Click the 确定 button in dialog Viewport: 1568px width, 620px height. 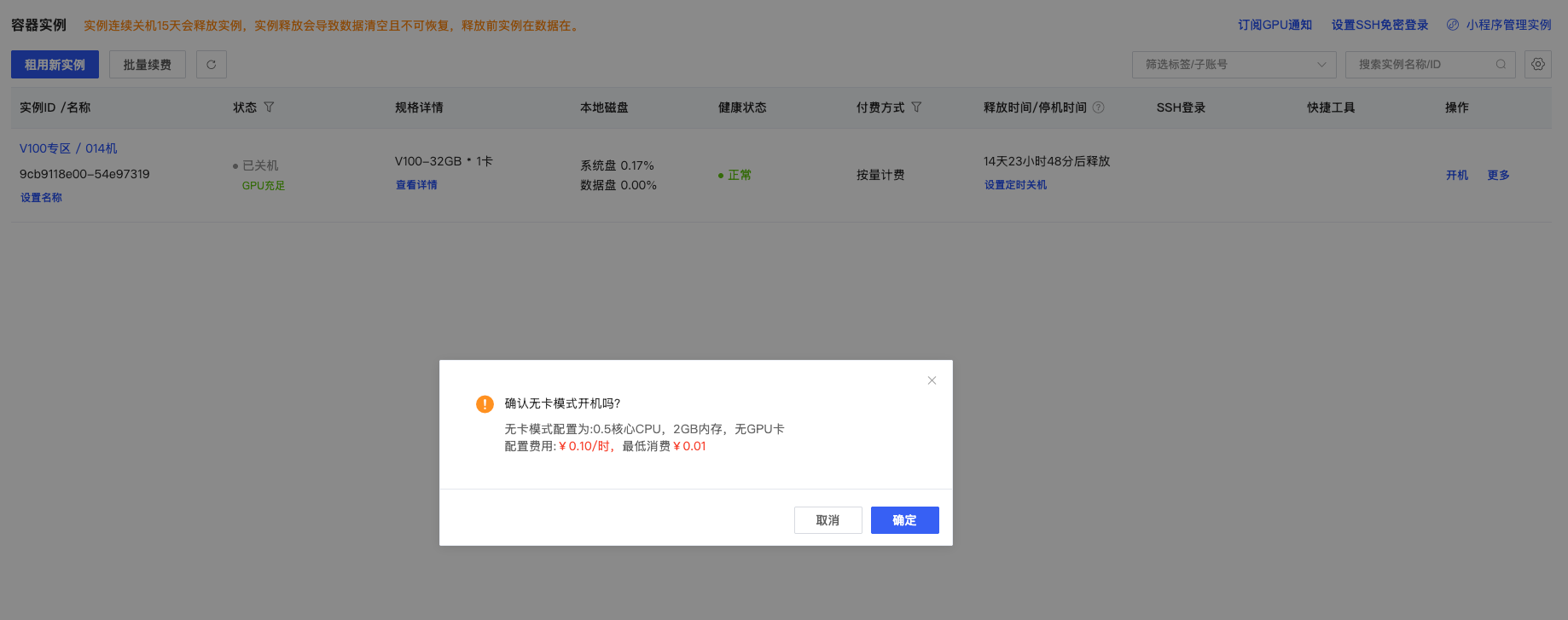[905, 520]
